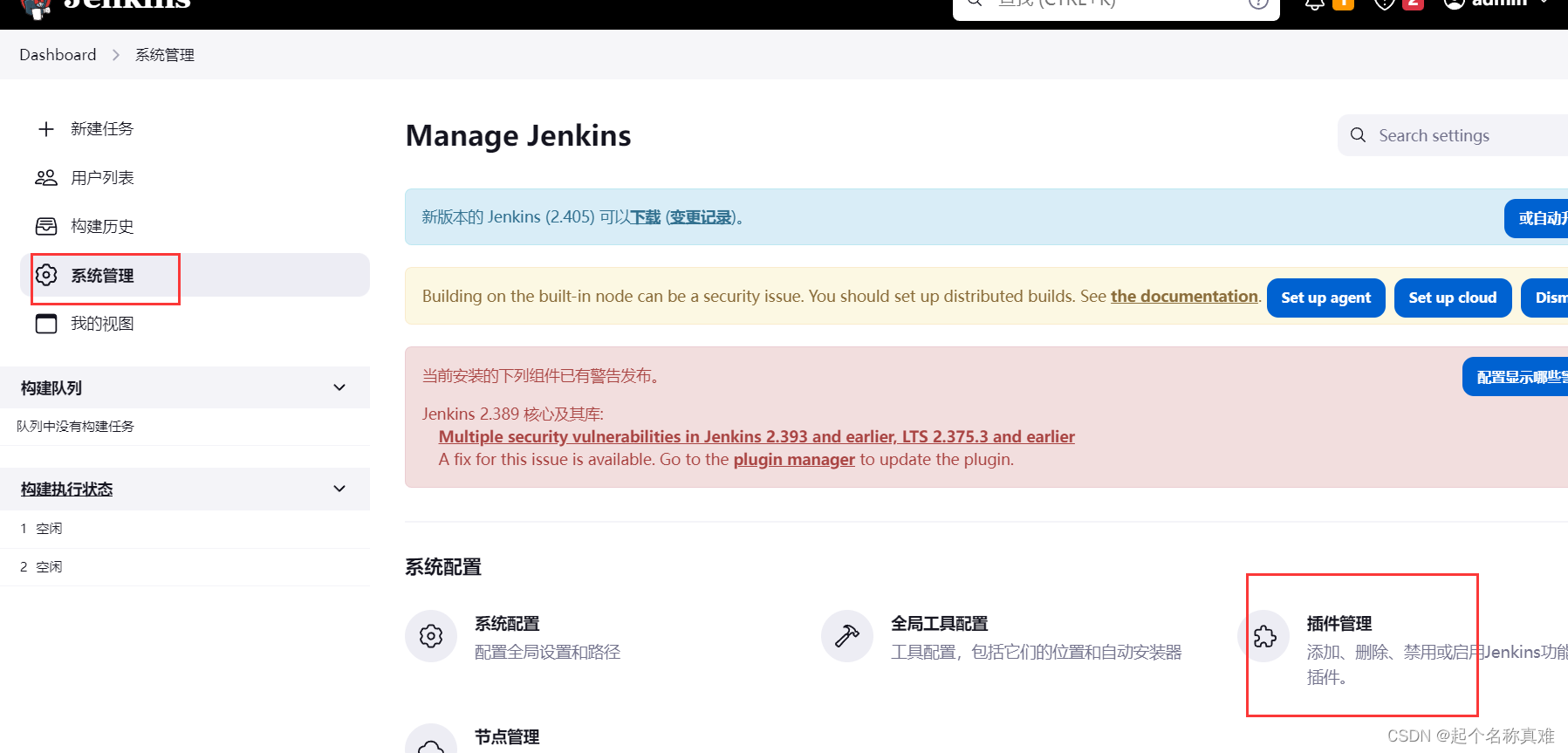Click the 构建执行状态 heading link

tap(67, 489)
